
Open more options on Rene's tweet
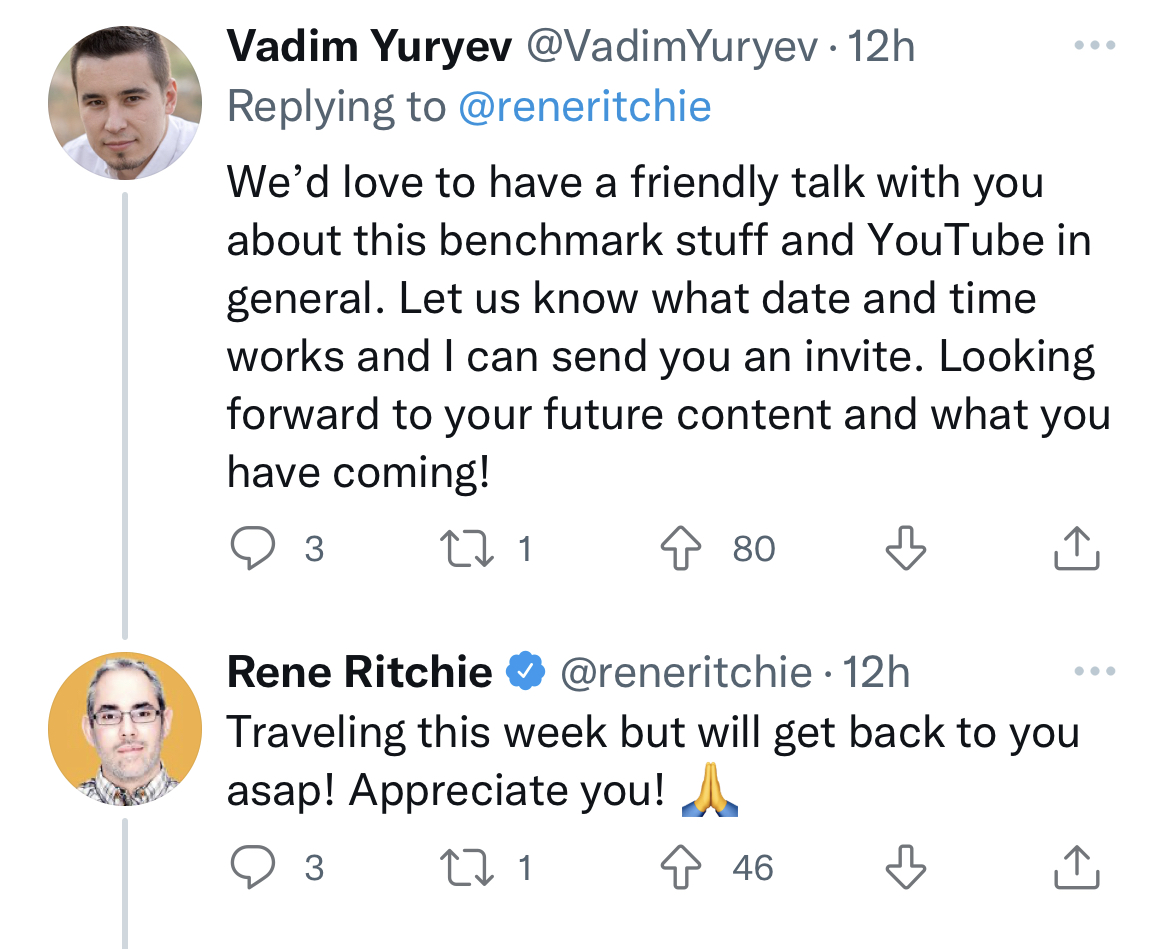(x=1092, y=672)
